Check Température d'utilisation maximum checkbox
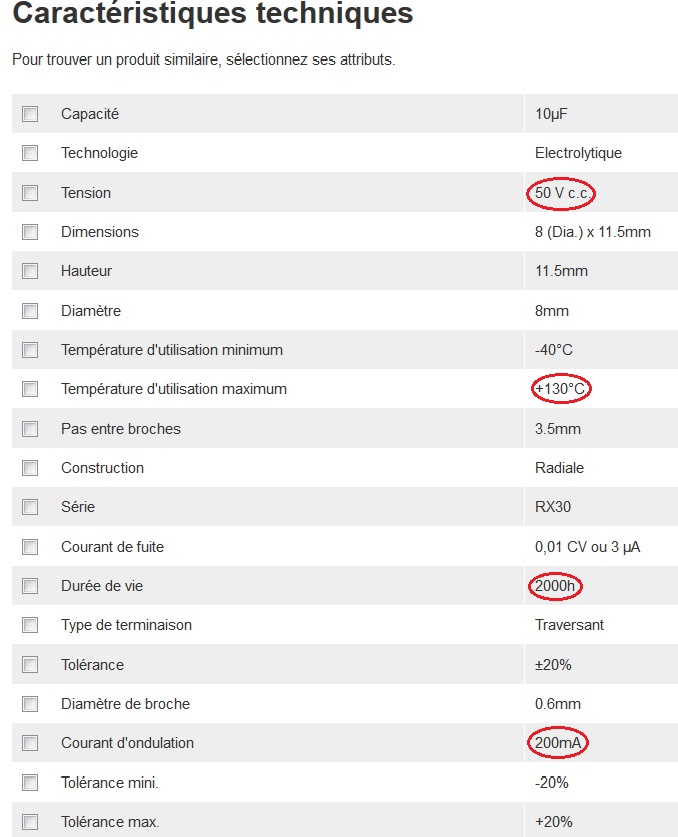 [30, 389]
